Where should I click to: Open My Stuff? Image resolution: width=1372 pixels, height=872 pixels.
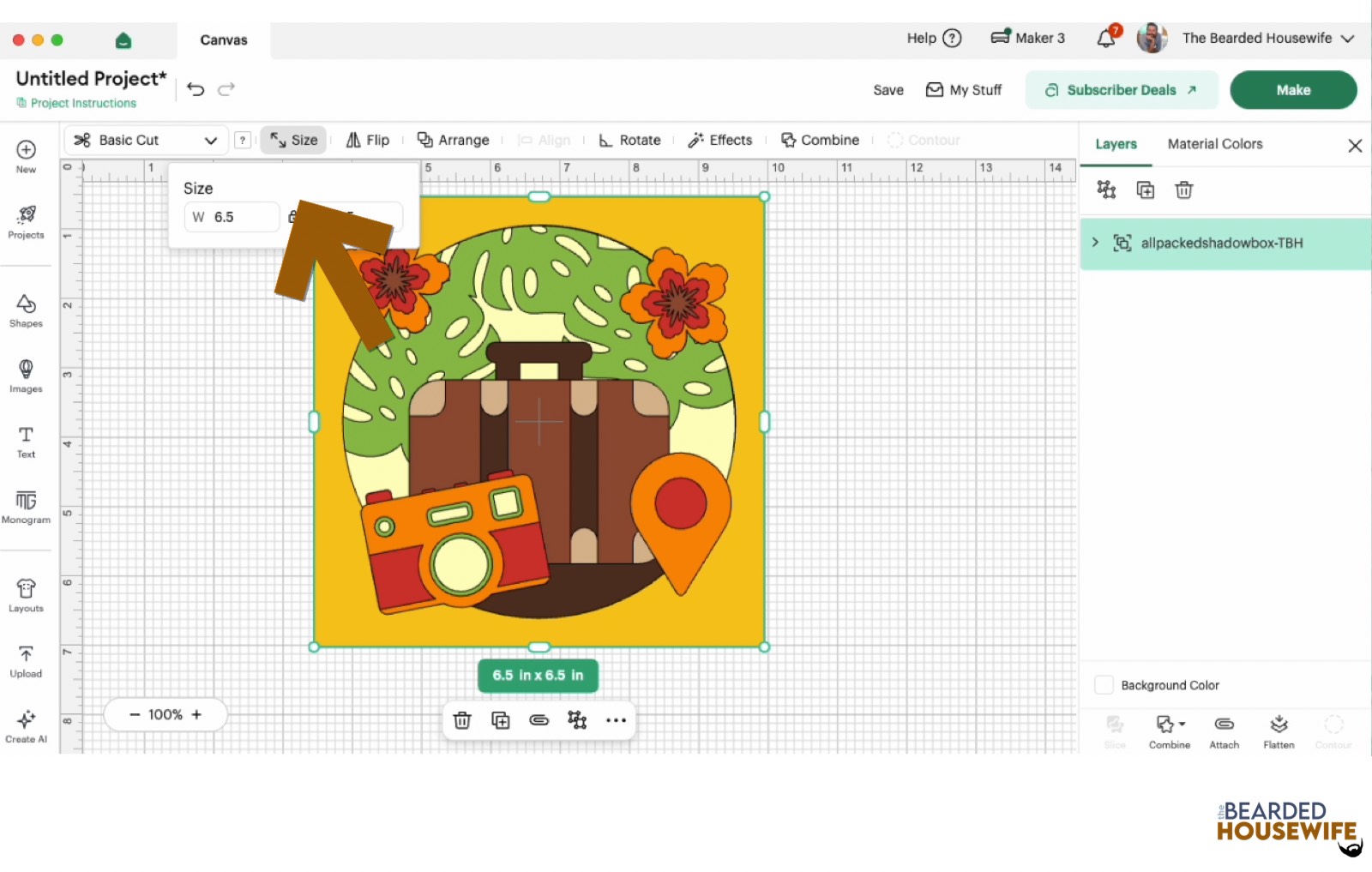964,90
